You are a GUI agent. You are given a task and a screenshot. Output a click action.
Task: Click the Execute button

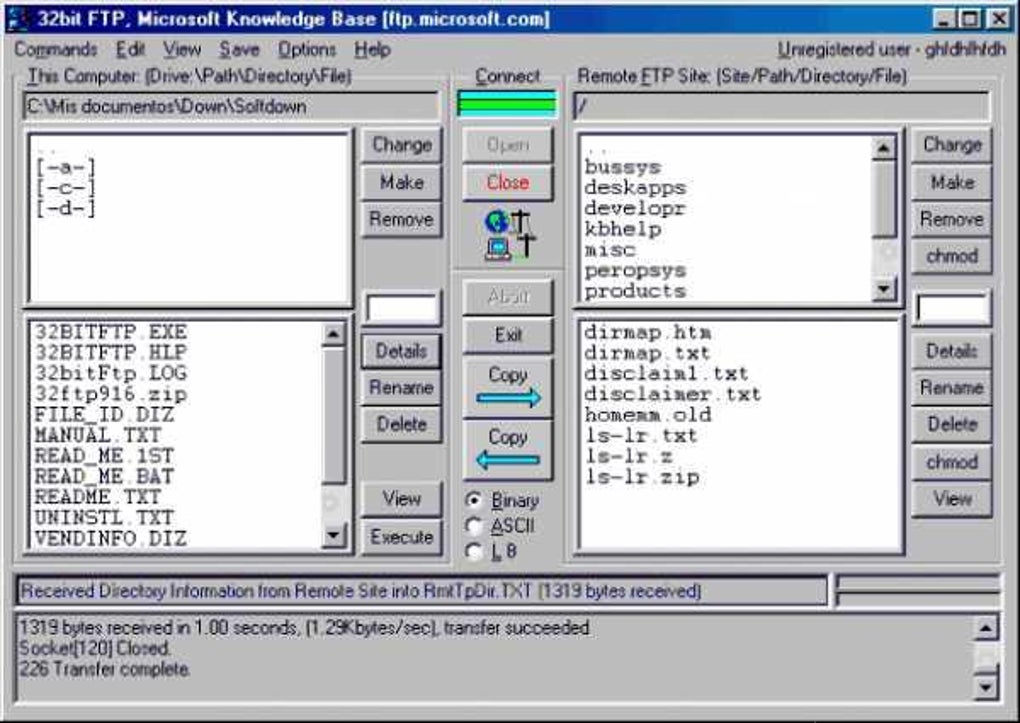[x=401, y=537]
